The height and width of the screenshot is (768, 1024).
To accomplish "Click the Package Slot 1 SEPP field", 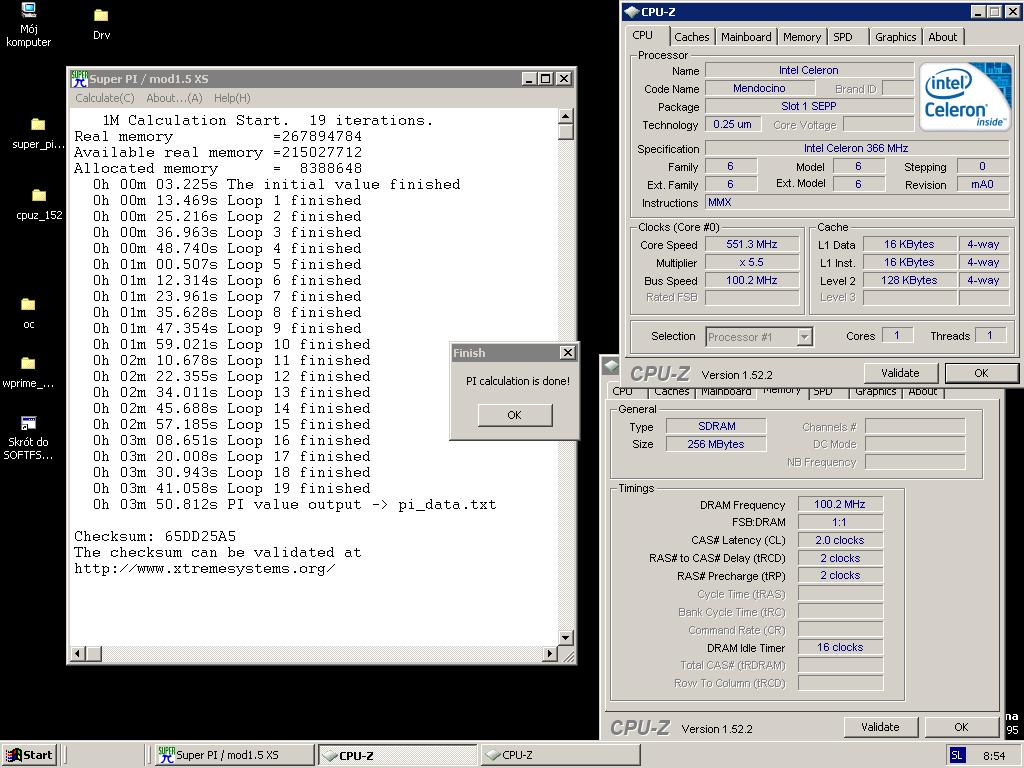I will pyautogui.click(x=808, y=106).
